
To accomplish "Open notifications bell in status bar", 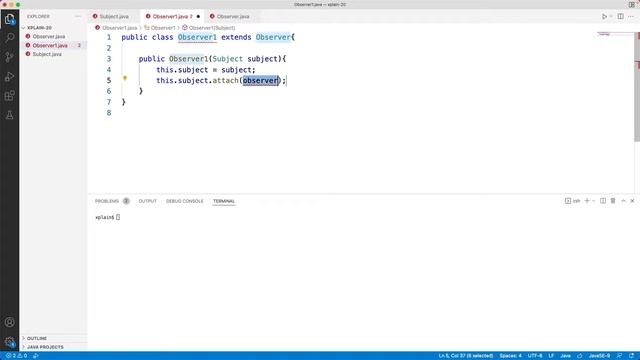I will 632,356.
